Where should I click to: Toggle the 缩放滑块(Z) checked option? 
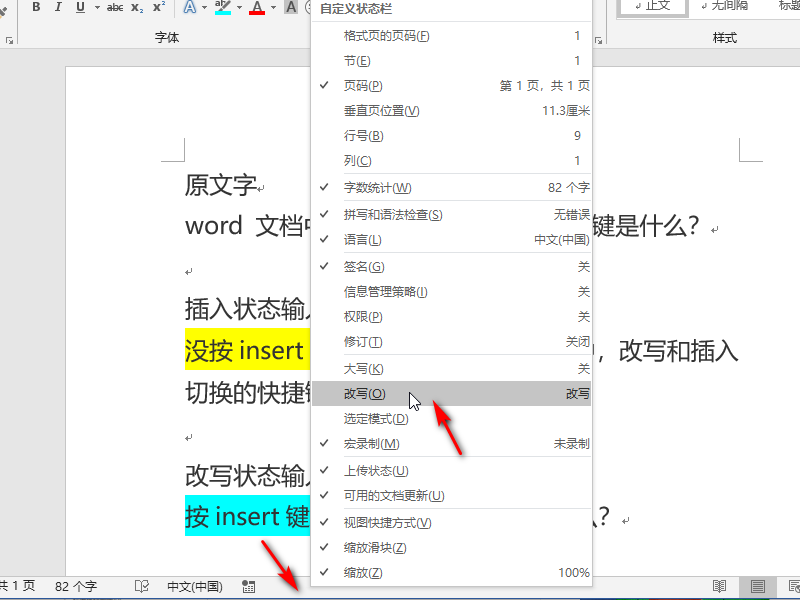tap(451, 548)
